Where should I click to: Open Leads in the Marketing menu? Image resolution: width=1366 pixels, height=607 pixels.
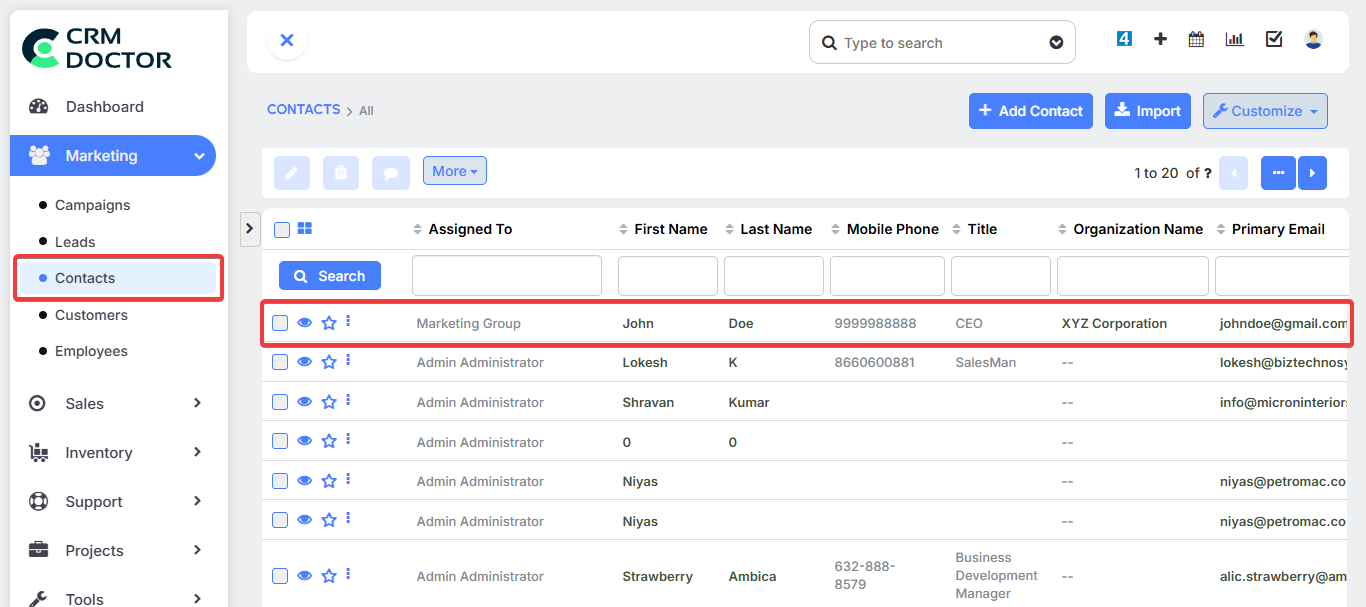(75, 242)
